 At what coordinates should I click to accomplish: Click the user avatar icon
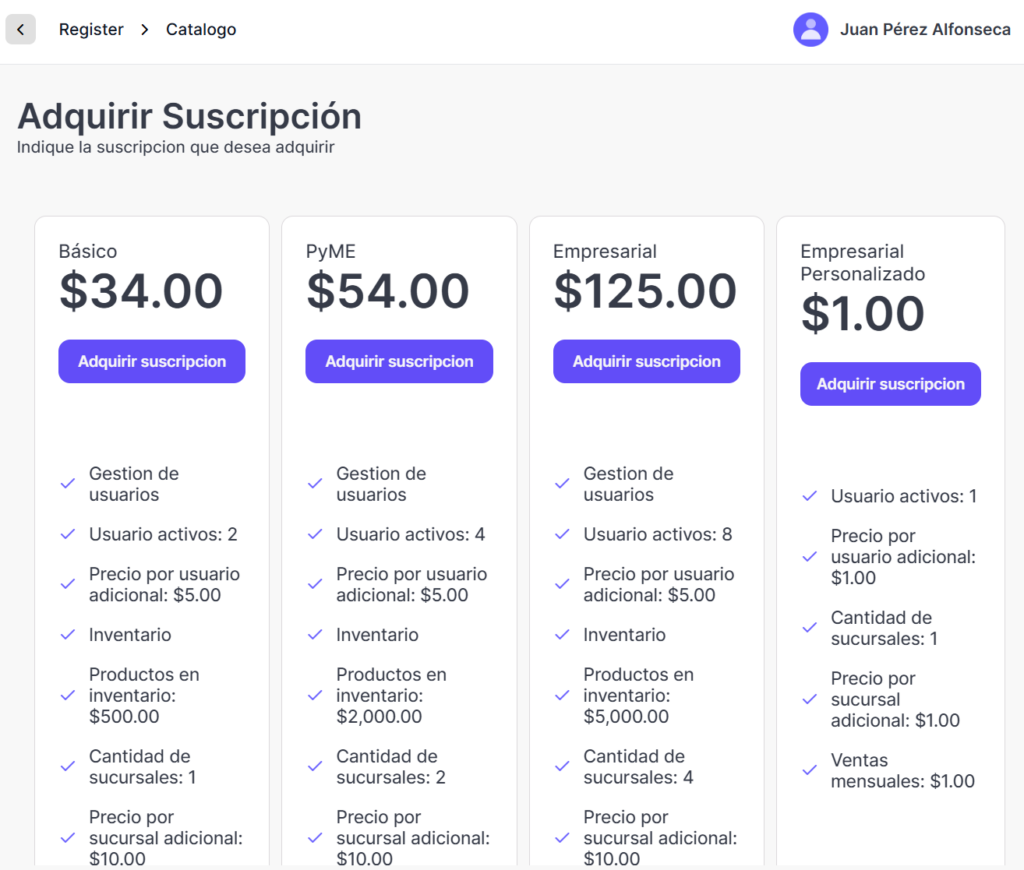[810, 30]
